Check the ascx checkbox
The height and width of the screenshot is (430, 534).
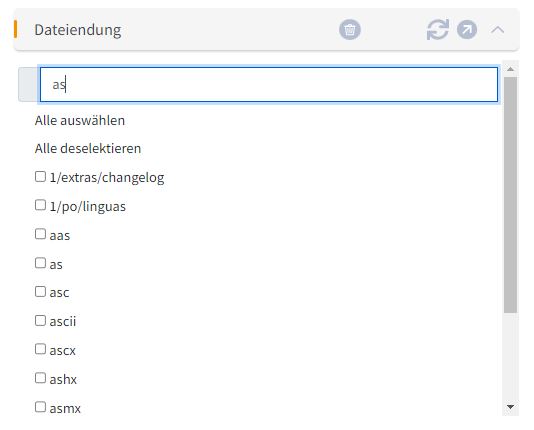pos(40,349)
